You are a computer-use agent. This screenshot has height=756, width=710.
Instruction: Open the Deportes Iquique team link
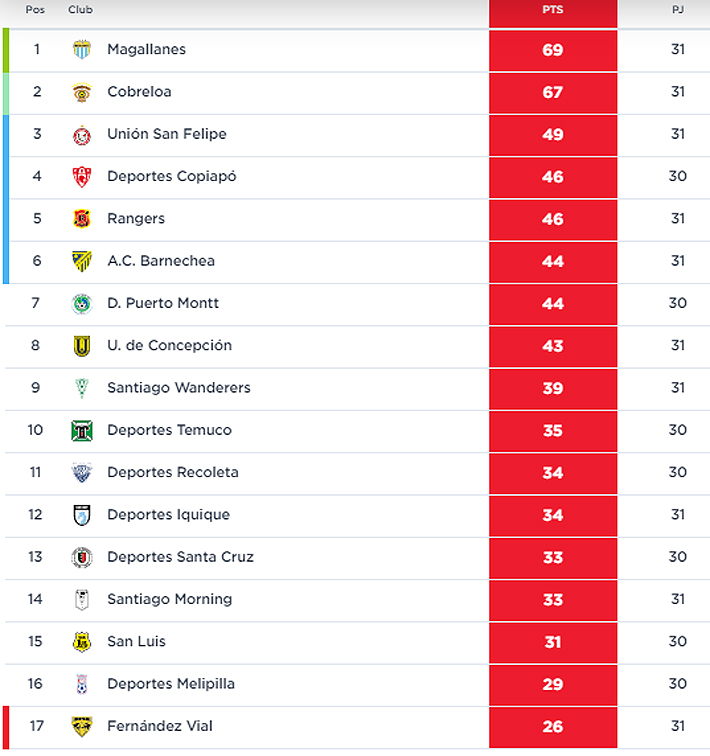point(168,515)
